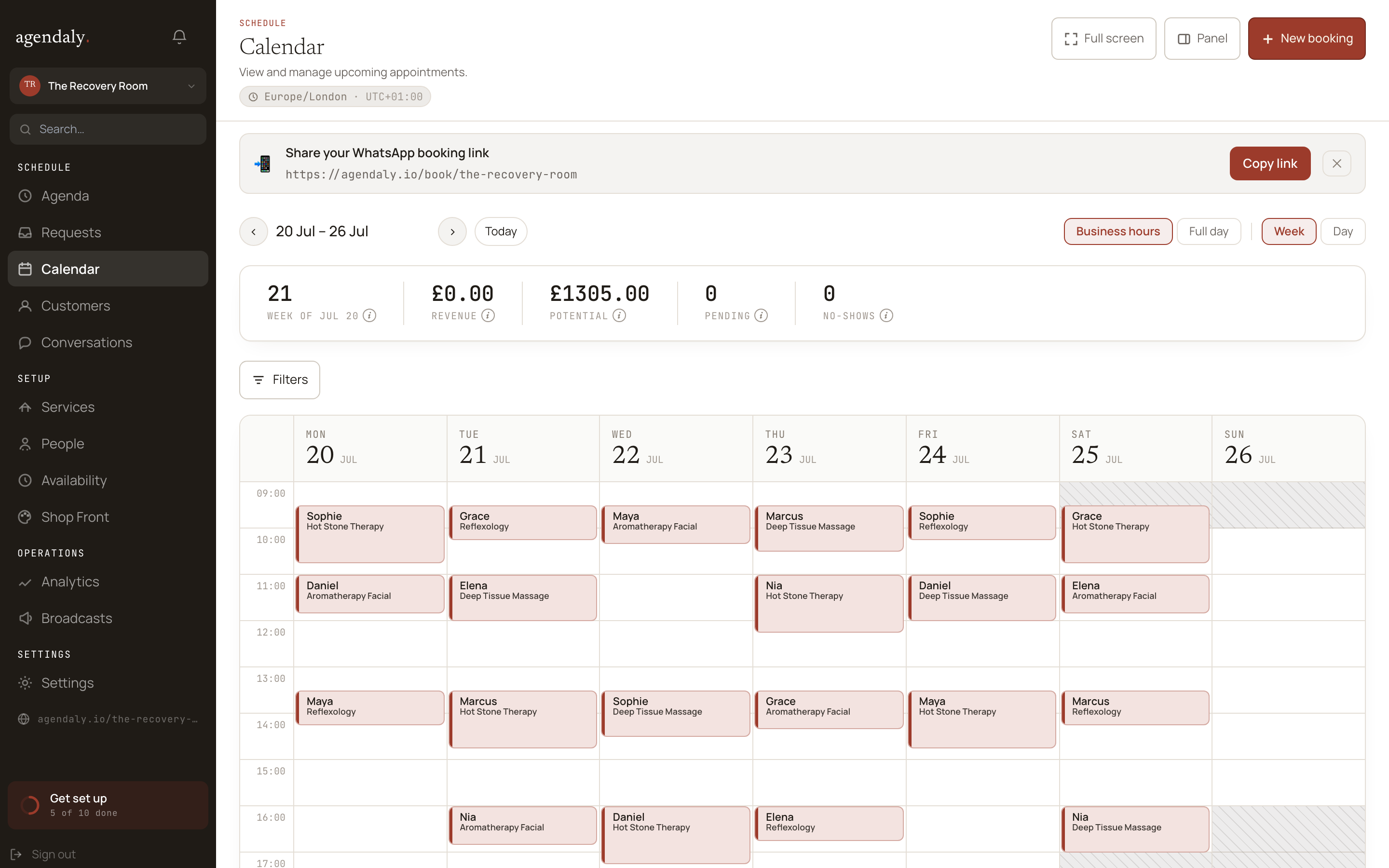
Task: Click Sign out
Action: (x=43, y=854)
